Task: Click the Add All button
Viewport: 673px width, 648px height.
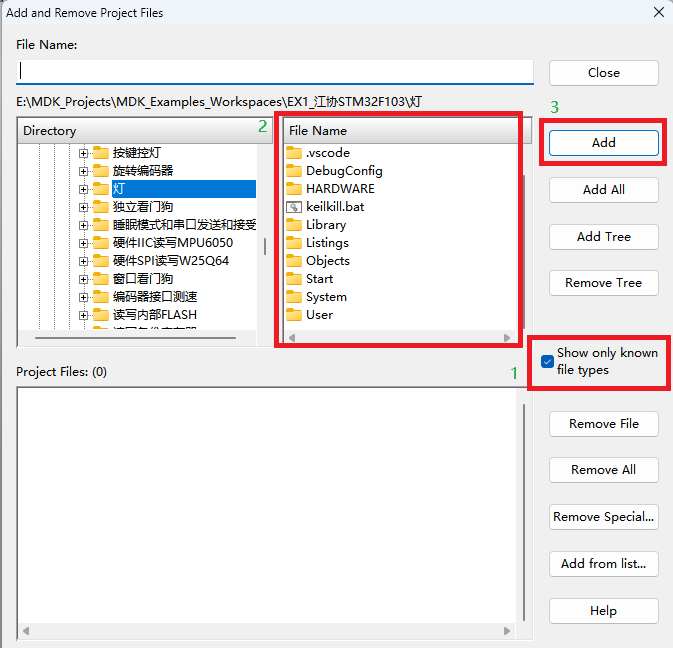Action: pos(603,190)
